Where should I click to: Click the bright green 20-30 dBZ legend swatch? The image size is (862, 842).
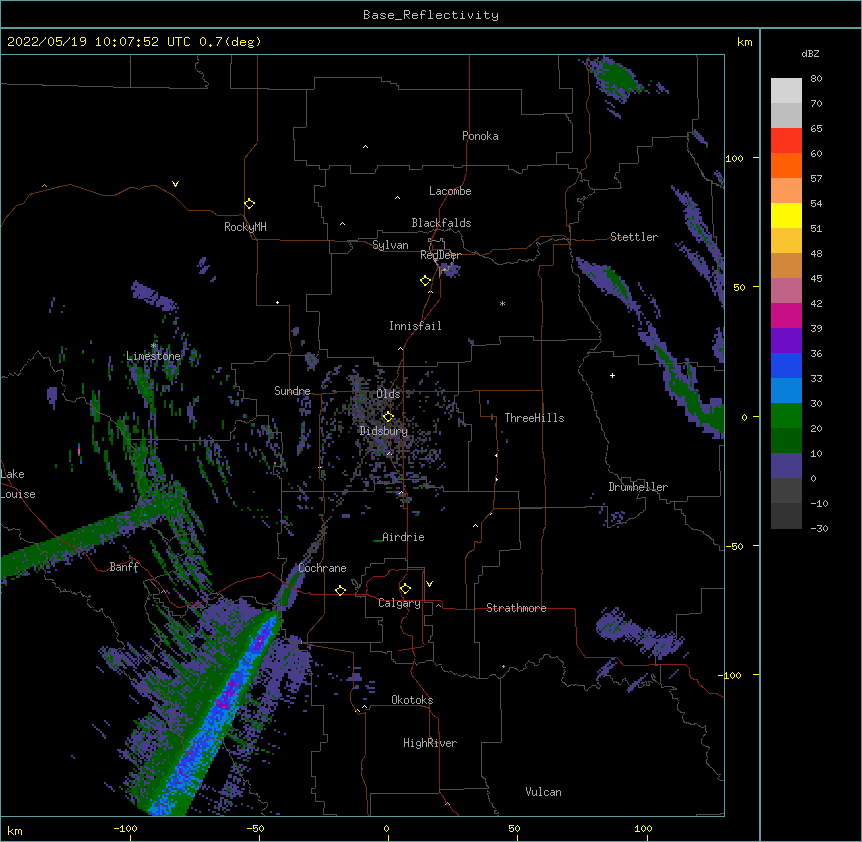coord(786,416)
